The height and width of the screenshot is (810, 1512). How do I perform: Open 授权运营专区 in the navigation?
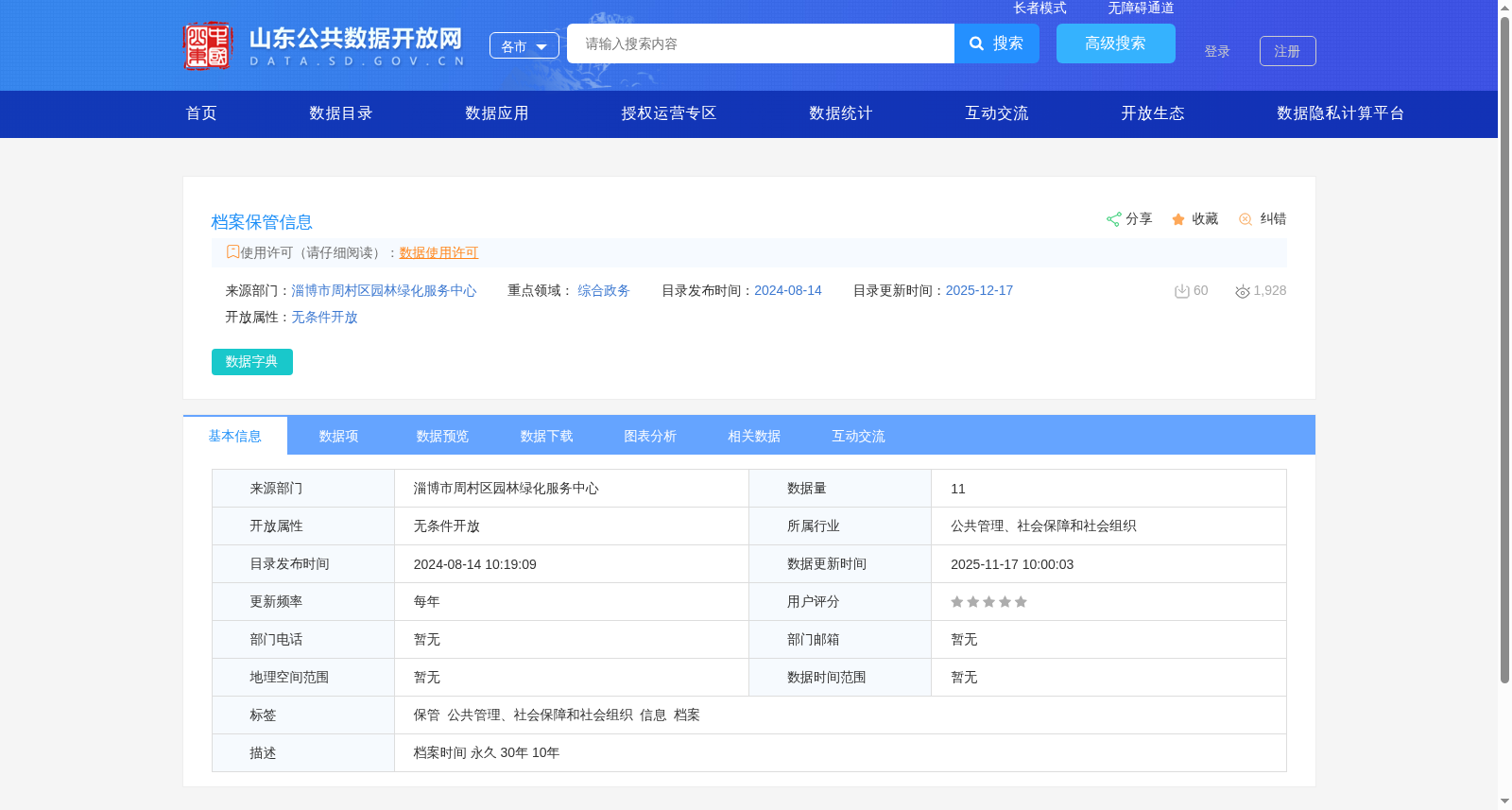coord(669,113)
